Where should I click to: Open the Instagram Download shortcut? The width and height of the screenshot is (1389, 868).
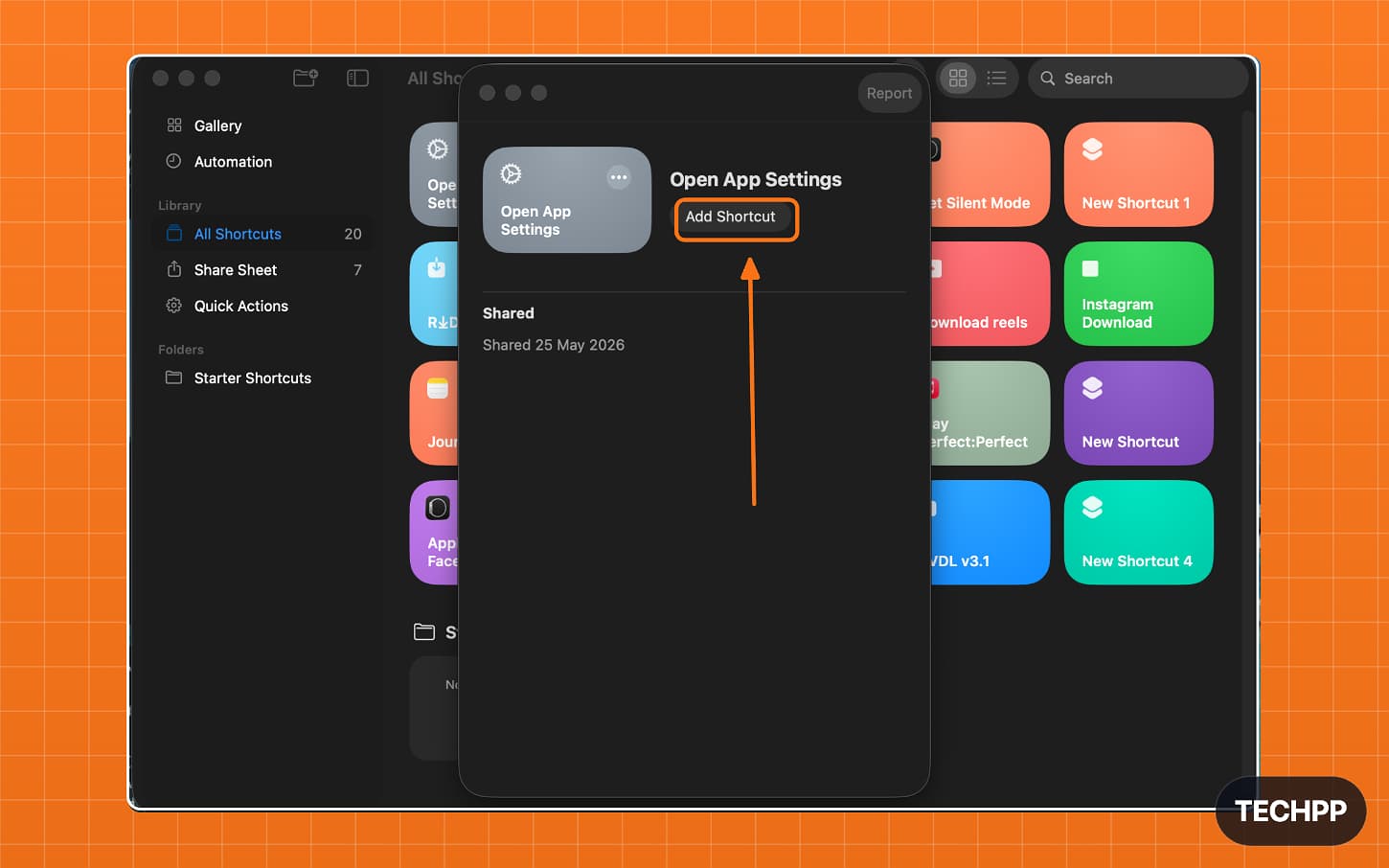point(1138,293)
